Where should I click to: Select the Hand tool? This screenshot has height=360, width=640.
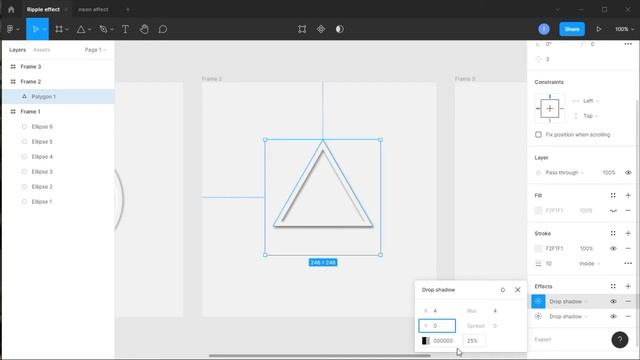144,29
